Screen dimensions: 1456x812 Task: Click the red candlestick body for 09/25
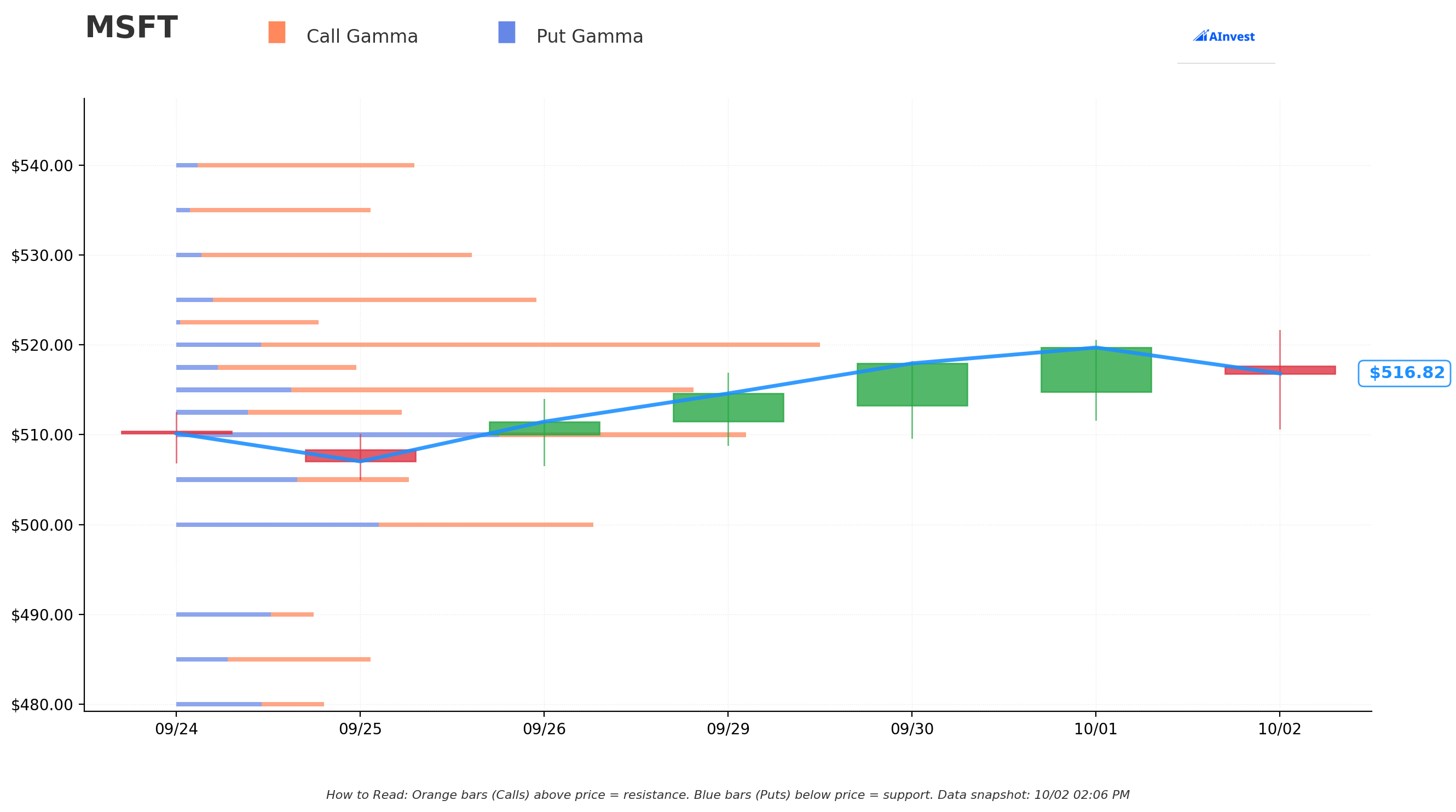click(x=361, y=455)
